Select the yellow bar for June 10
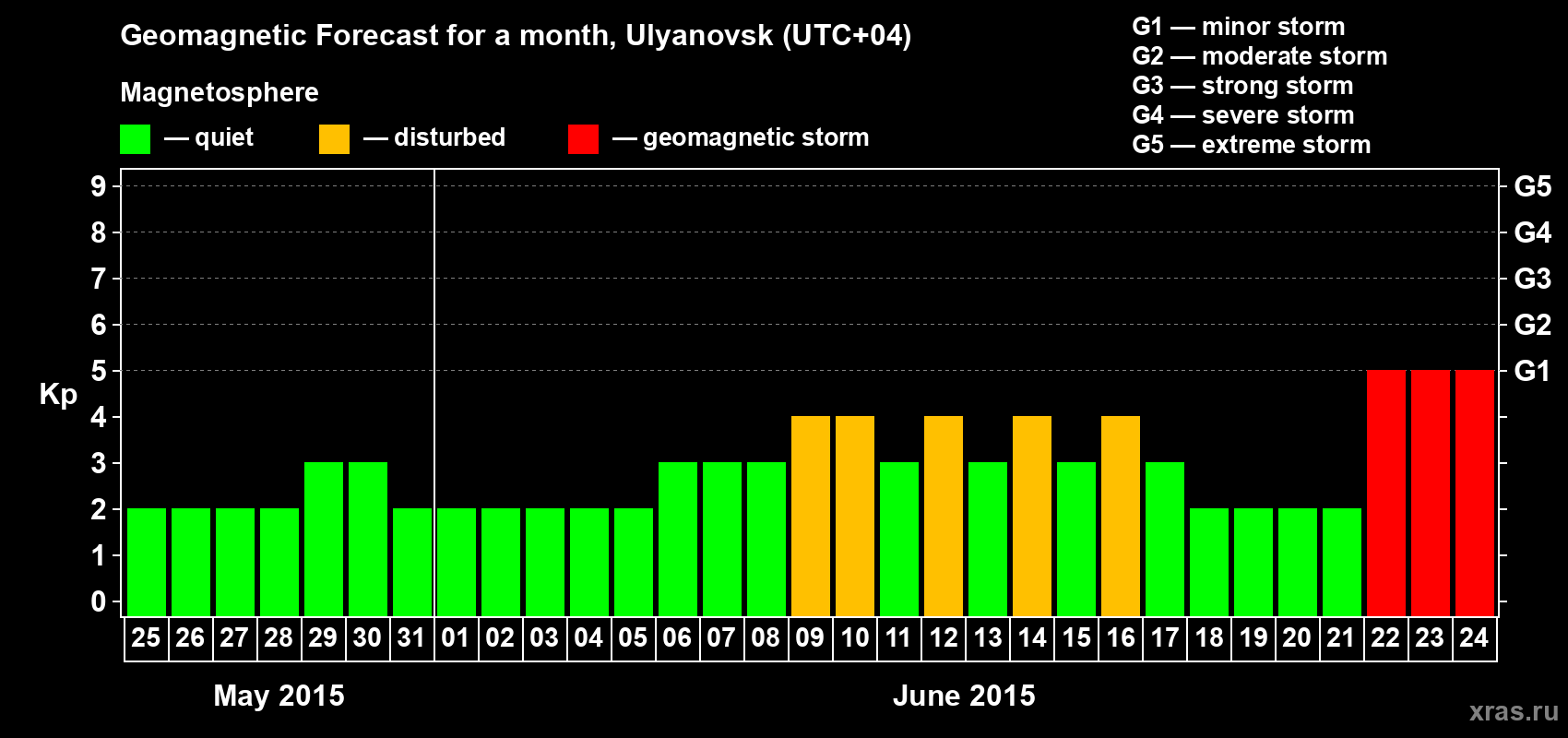This screenshot has height=738, width=1568. point(855,516)
